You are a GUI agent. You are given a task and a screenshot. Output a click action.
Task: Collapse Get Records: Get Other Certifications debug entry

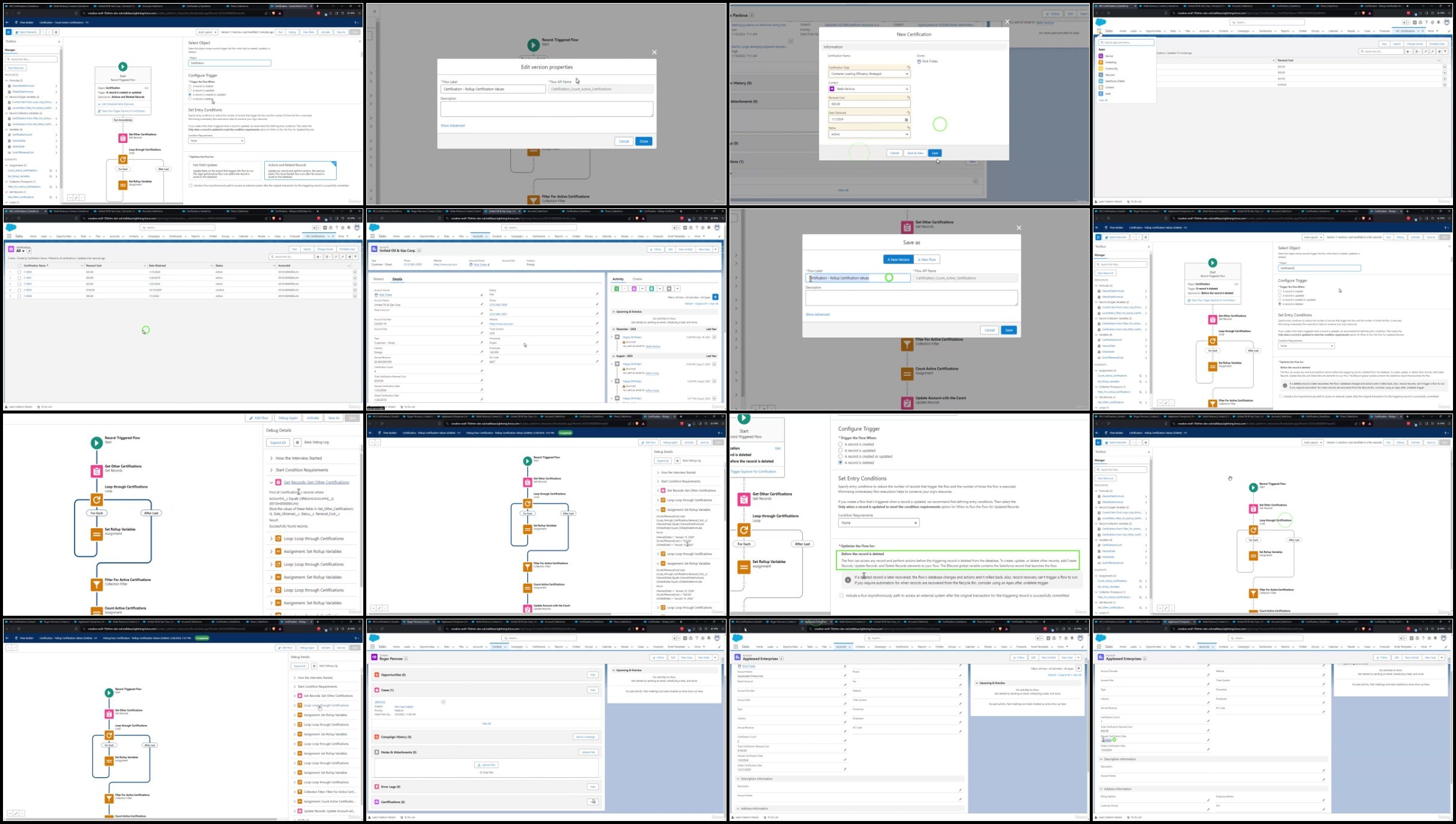tap(271, 482)
